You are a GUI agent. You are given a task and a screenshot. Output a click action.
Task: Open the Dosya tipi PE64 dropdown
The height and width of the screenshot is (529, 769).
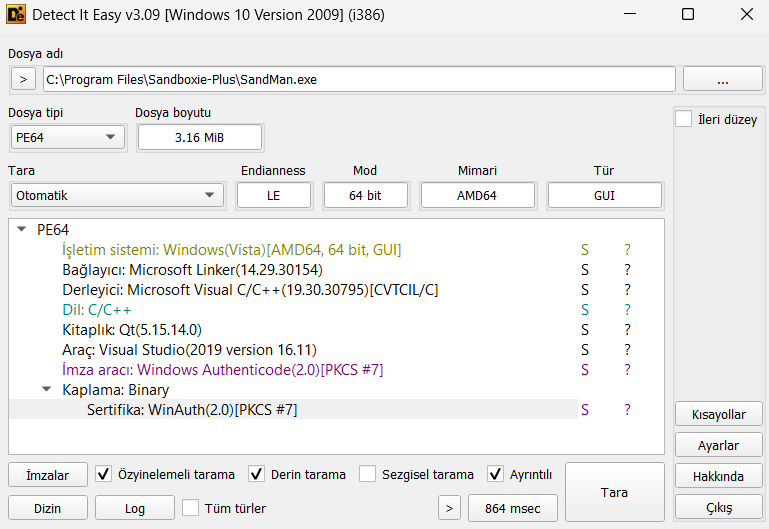pyautogui.click(x=67, y=138)
